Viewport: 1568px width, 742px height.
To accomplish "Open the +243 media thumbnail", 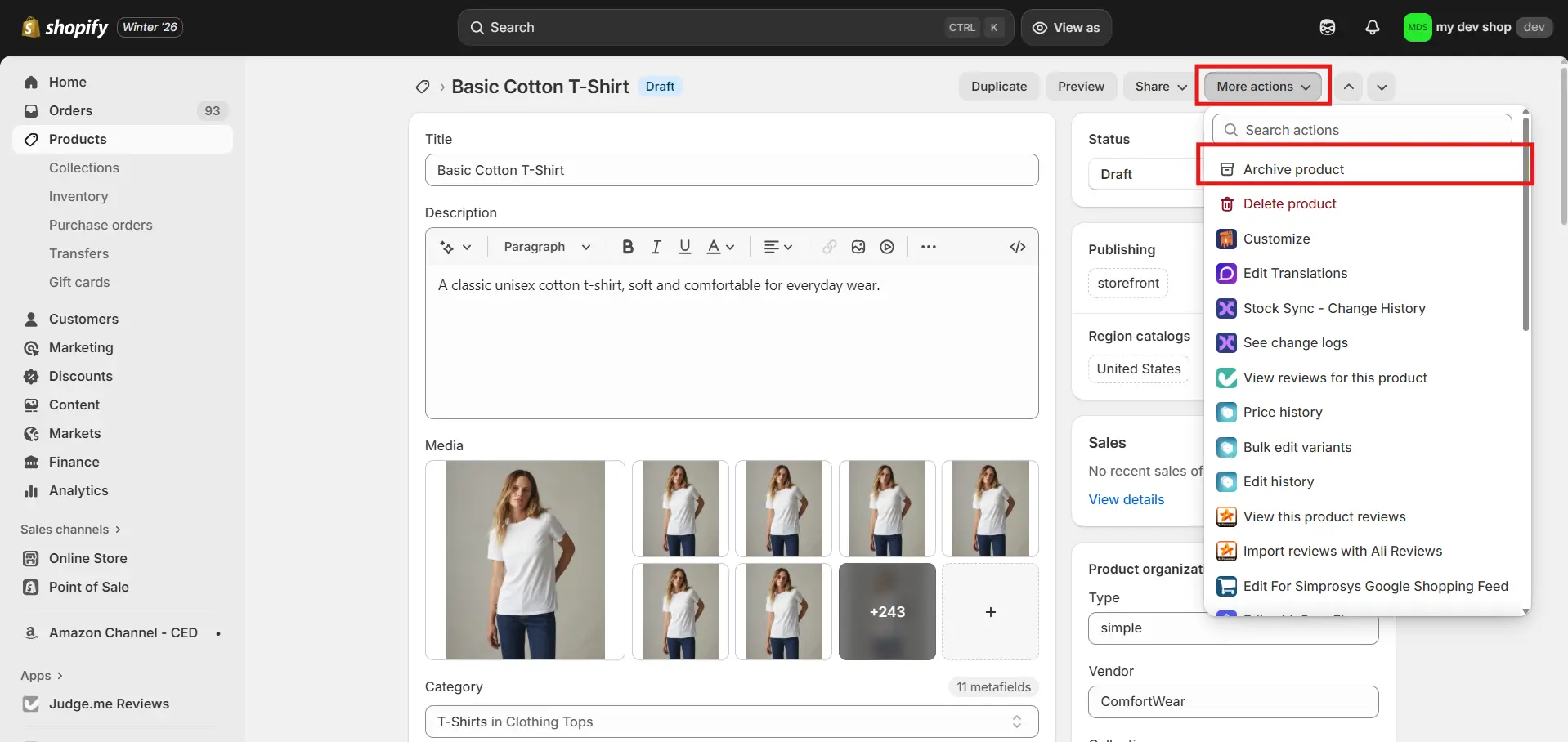I will pyautogui.click(x=887, y=611).
